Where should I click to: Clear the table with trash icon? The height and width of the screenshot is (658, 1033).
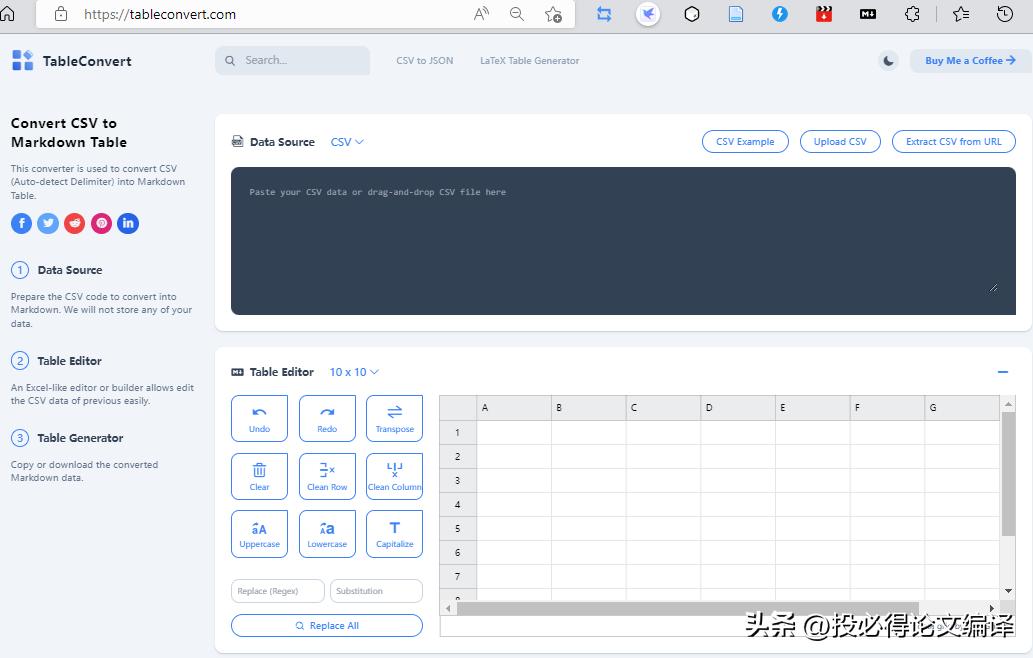[x=260, y=476]
